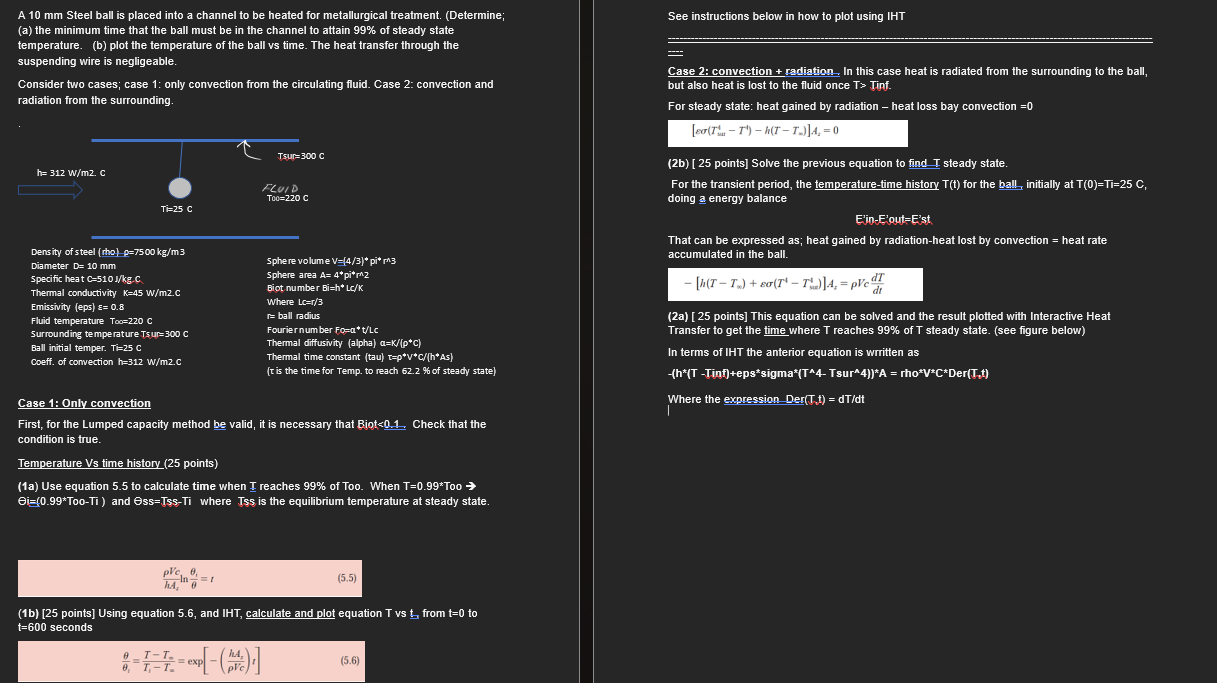Click the "(1a) Use equation 5.5" paragraph
Screen dimensions: 1217x683
(x=254, y=493)
